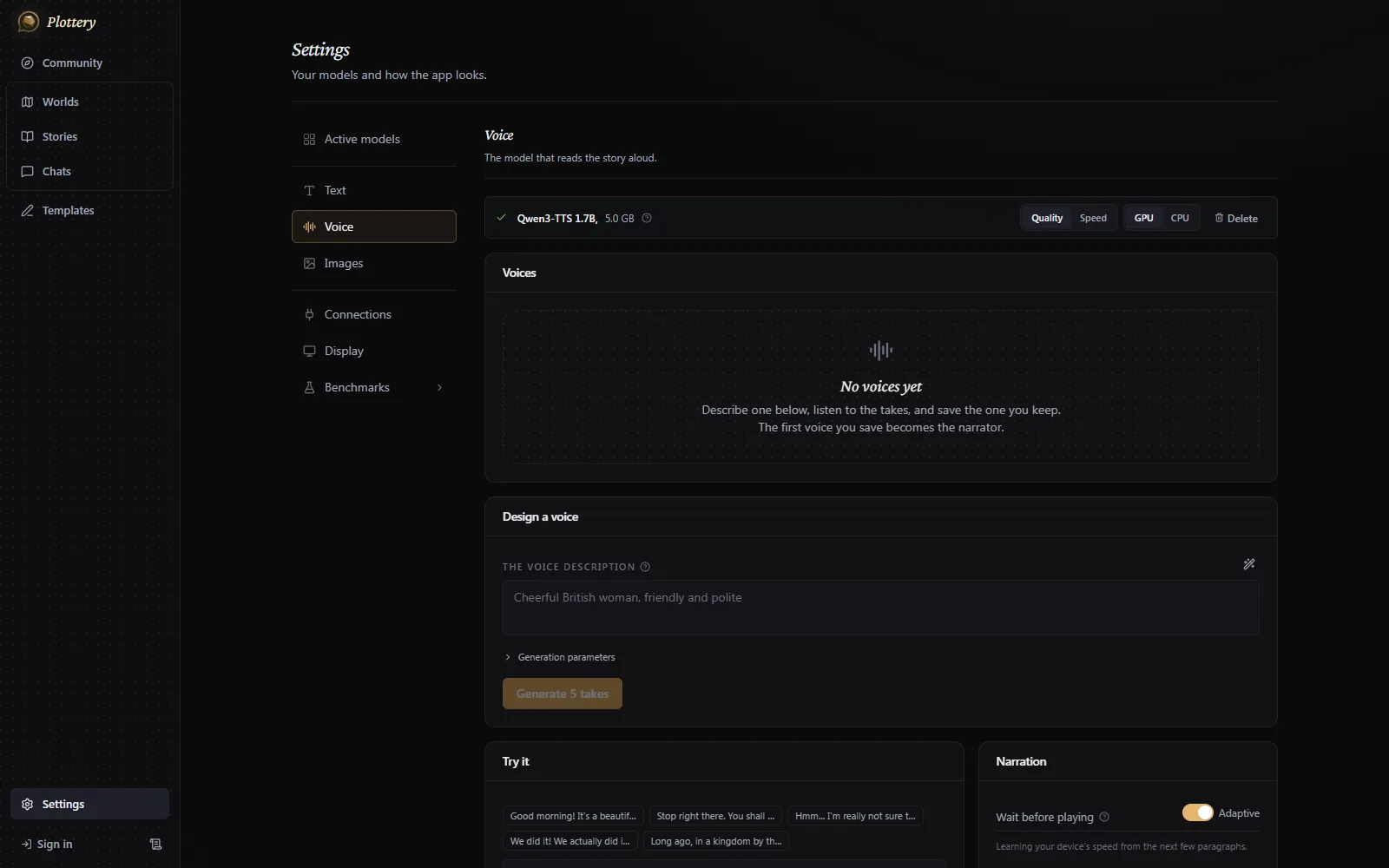The height and width of the screenshot is (868, 1389).
Task: Toggle the Adaptive switch off
Action: coord(1197,812)
